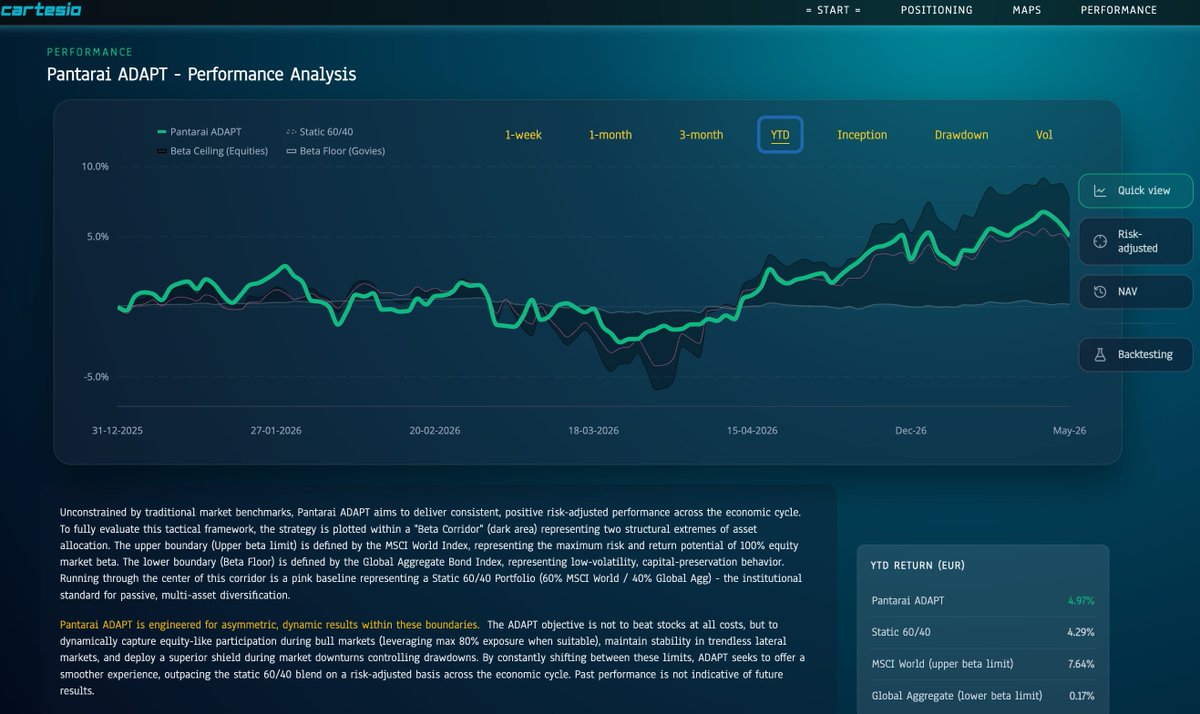Click the MSCI World 7.64% value
Image resolution: width=1200 pixels, height=714 pixels.
(1080, 664)
